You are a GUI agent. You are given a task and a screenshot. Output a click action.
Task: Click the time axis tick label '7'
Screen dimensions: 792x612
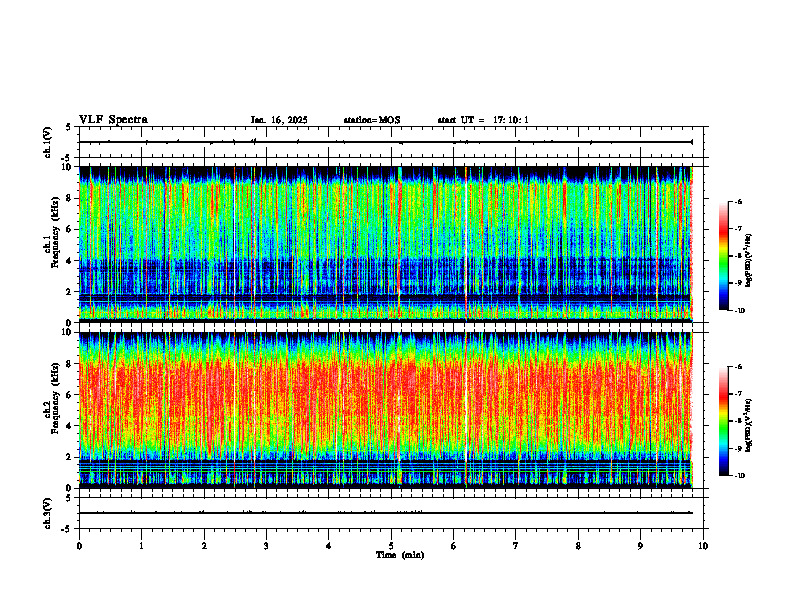(x=516, y=546)
